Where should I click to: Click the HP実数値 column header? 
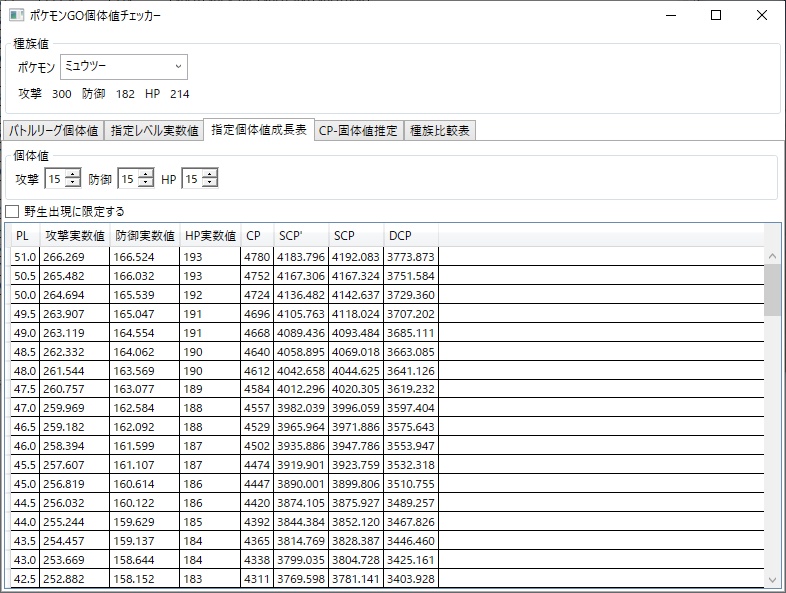point(211,236)
